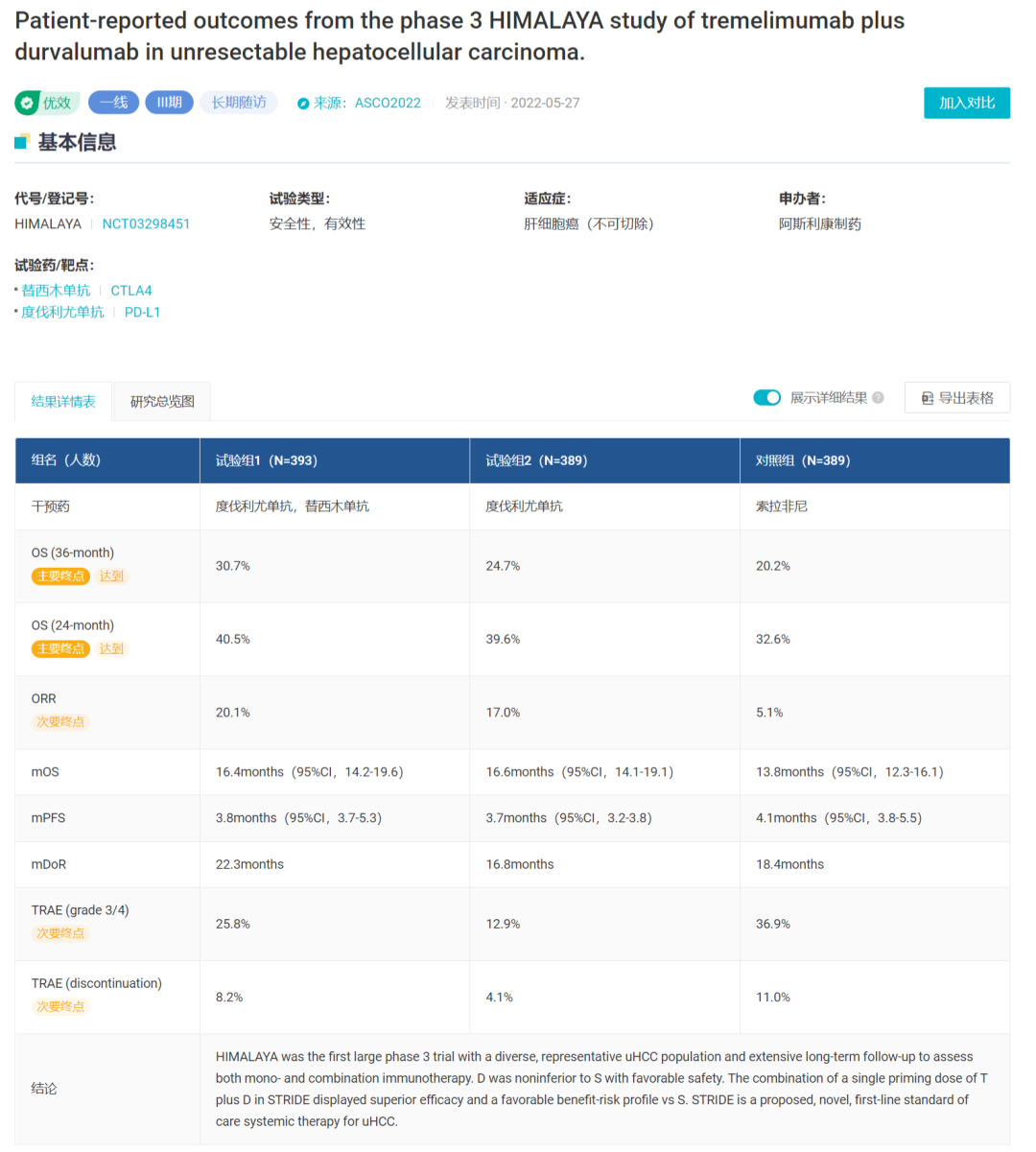
Task: Click the 试验组1 (N=393) column header
Action: point(267,460)
